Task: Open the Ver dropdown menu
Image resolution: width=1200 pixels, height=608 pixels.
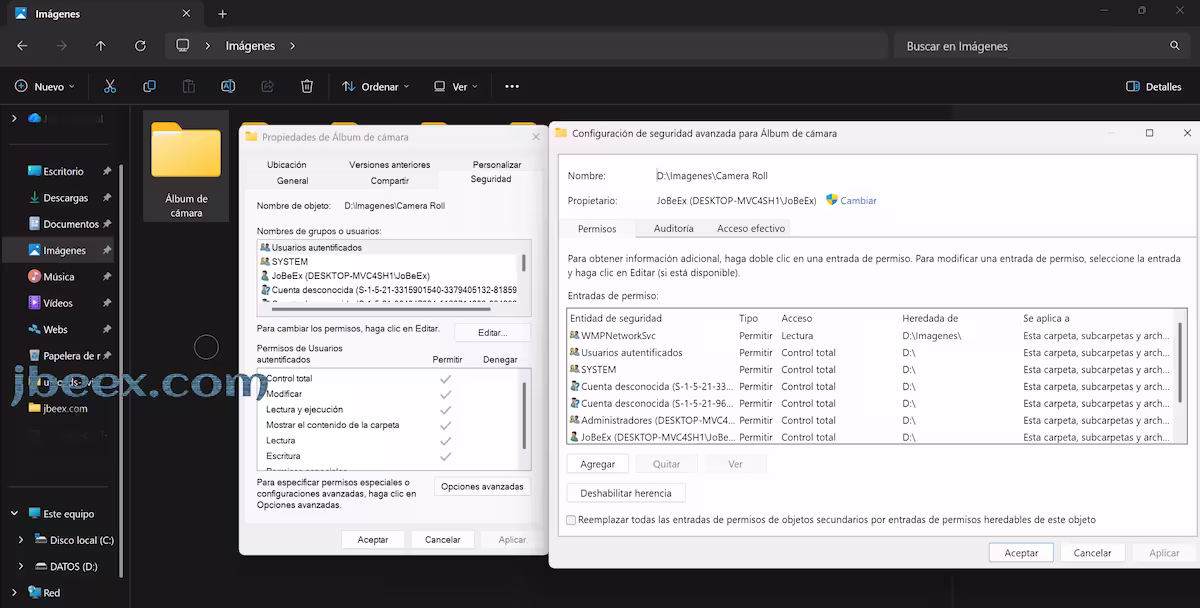Action: [454, 87]
